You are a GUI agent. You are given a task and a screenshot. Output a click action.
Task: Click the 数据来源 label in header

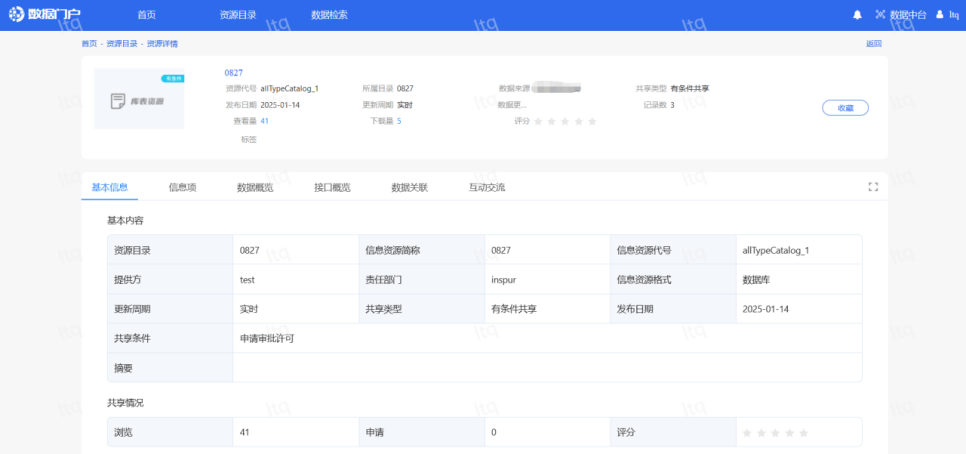[x=514, y=89]
